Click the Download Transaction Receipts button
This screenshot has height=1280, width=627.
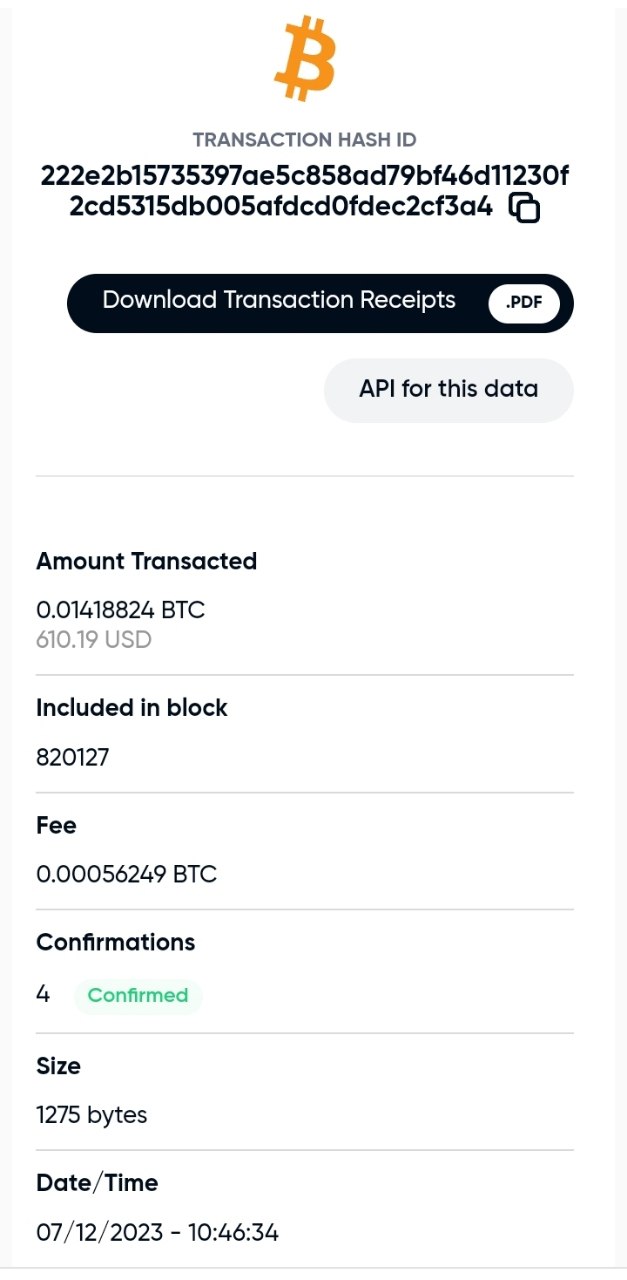(279, 301)
